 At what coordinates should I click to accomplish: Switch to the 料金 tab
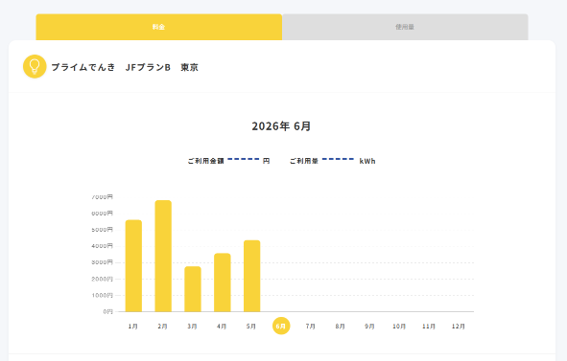click(159, 27)
